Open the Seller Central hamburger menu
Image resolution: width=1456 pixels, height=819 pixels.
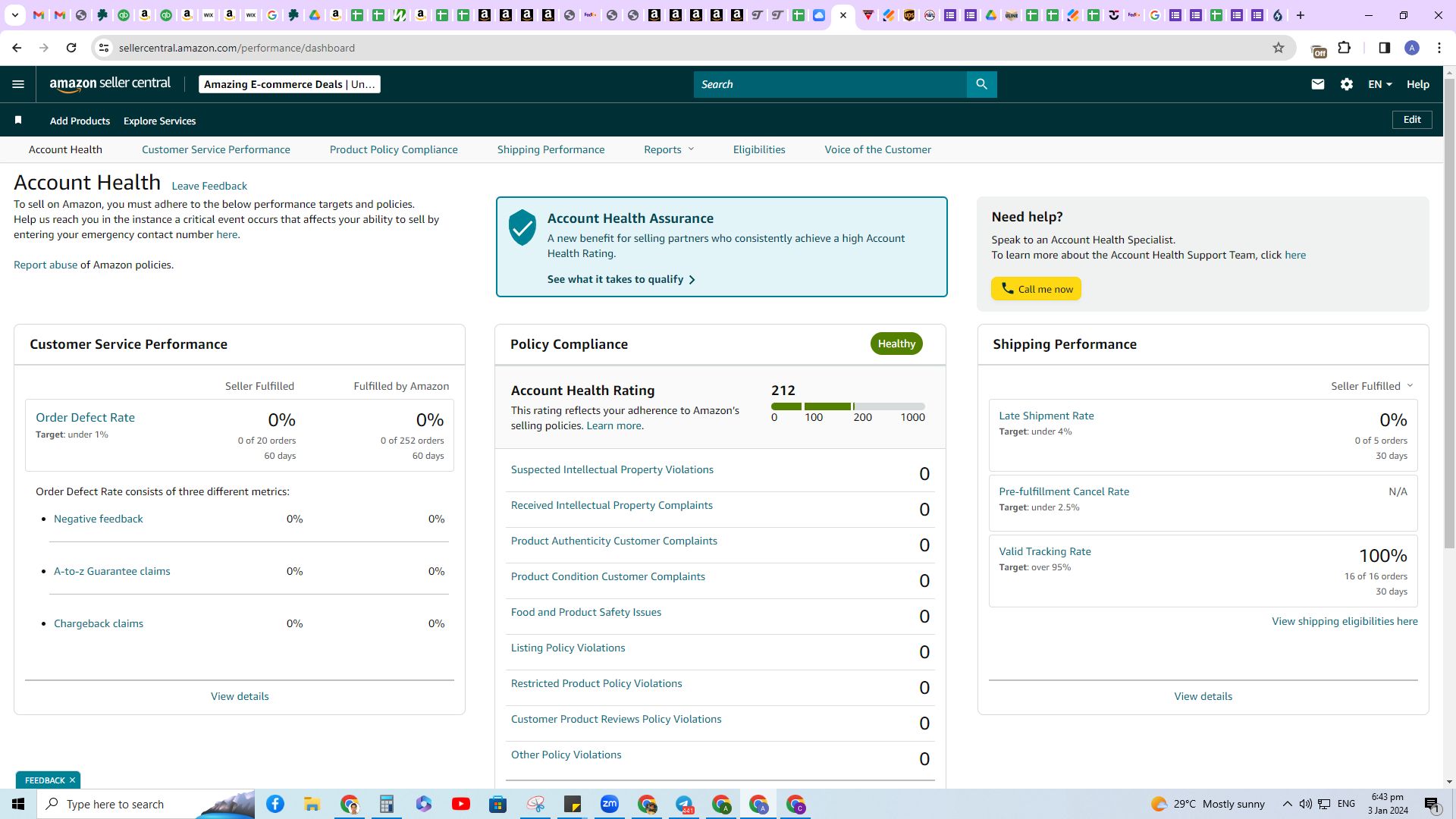18,84
